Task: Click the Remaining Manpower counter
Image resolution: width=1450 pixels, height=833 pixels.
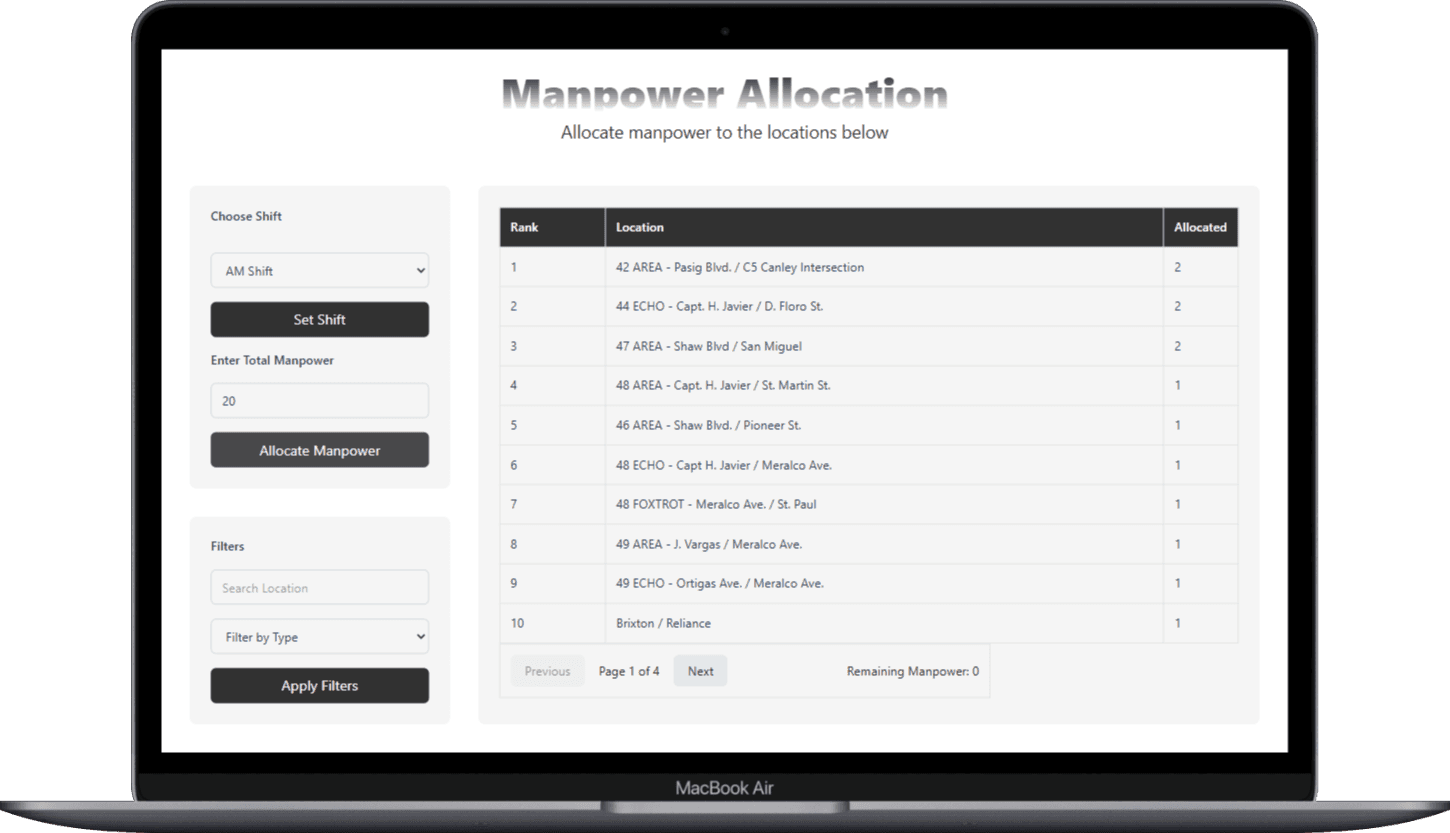Action: [912, 670]
